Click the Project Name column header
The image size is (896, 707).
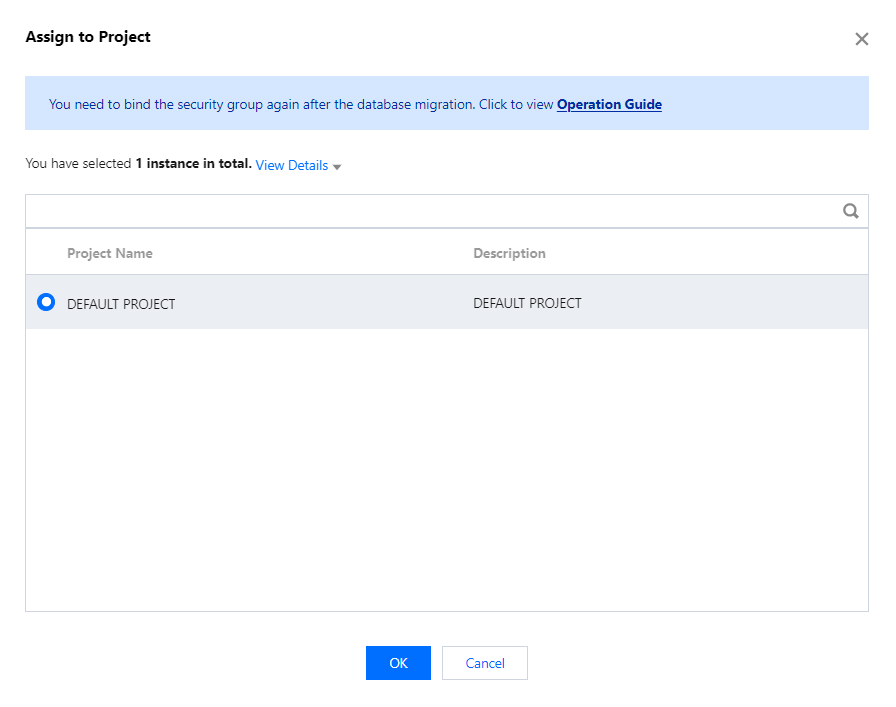click(x=110, y=253)
